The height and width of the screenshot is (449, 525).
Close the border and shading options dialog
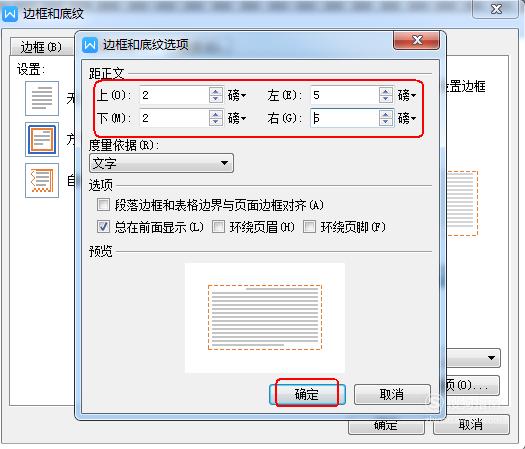[x=417, y=40]
